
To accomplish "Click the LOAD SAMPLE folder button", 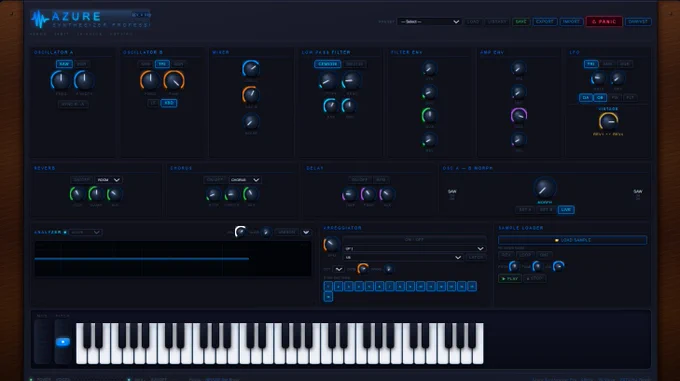I will click(572, 240).
